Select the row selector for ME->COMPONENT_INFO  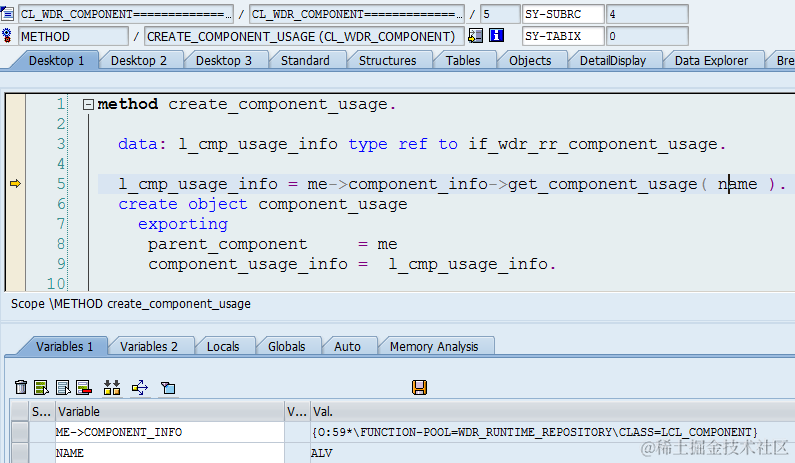(x=20, y=432)
